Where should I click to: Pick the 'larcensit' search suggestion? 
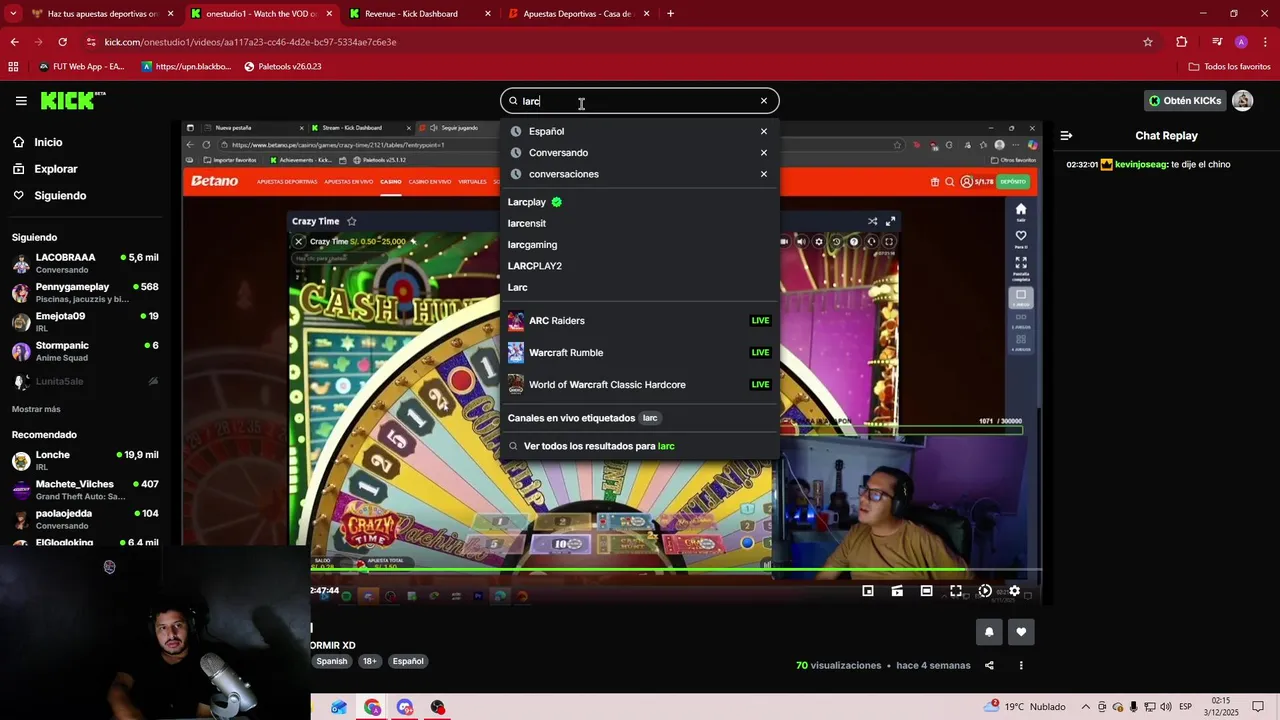(639, 223)
